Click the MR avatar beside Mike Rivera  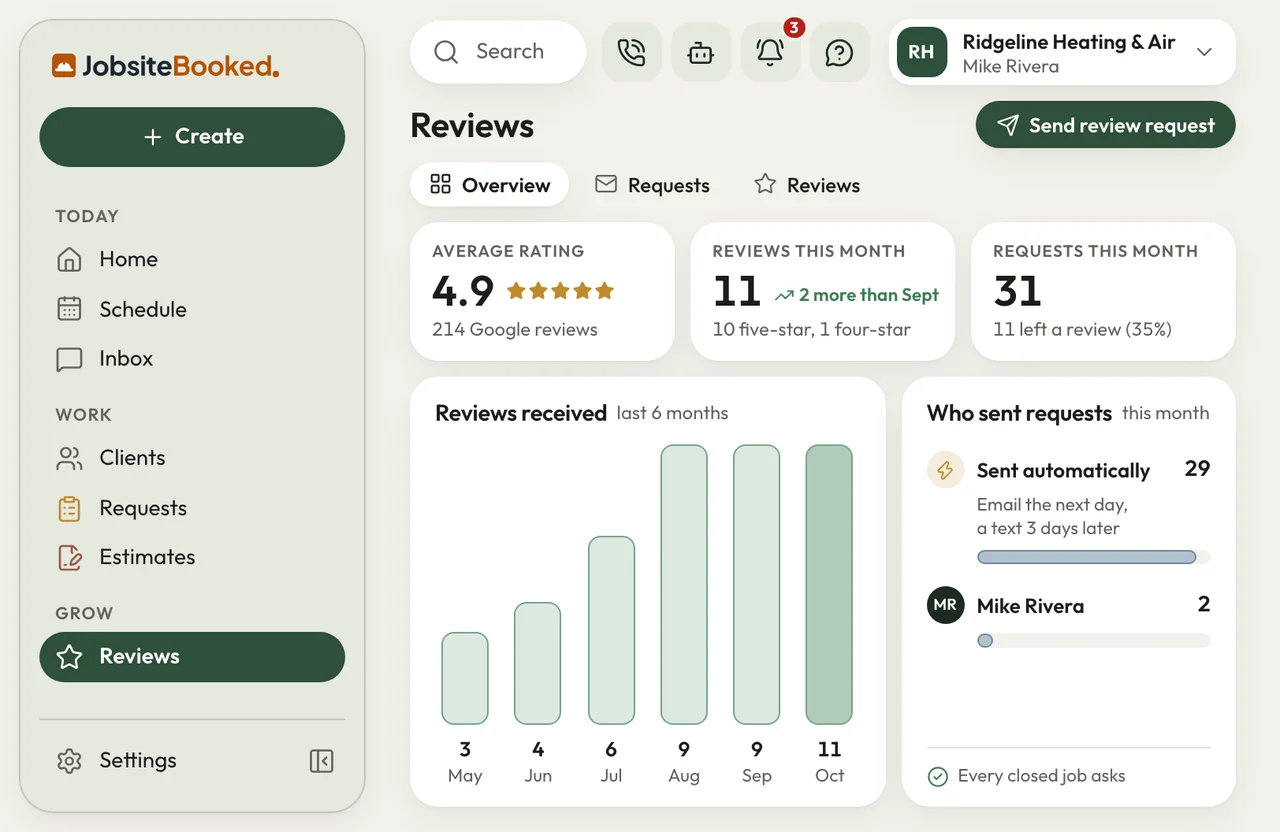pos(945,605)
